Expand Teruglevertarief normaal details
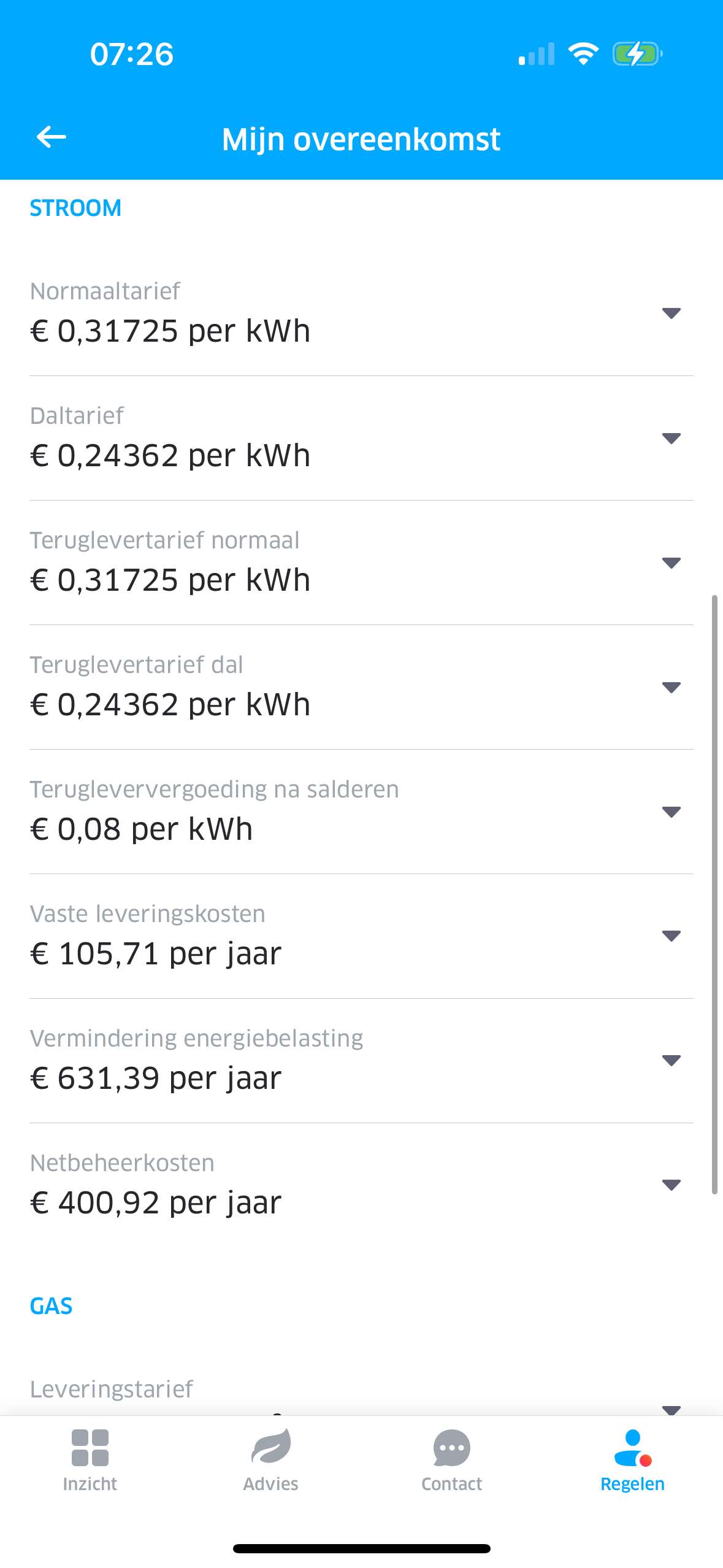This screenshot has height=1568, width=723. (671, 563)
